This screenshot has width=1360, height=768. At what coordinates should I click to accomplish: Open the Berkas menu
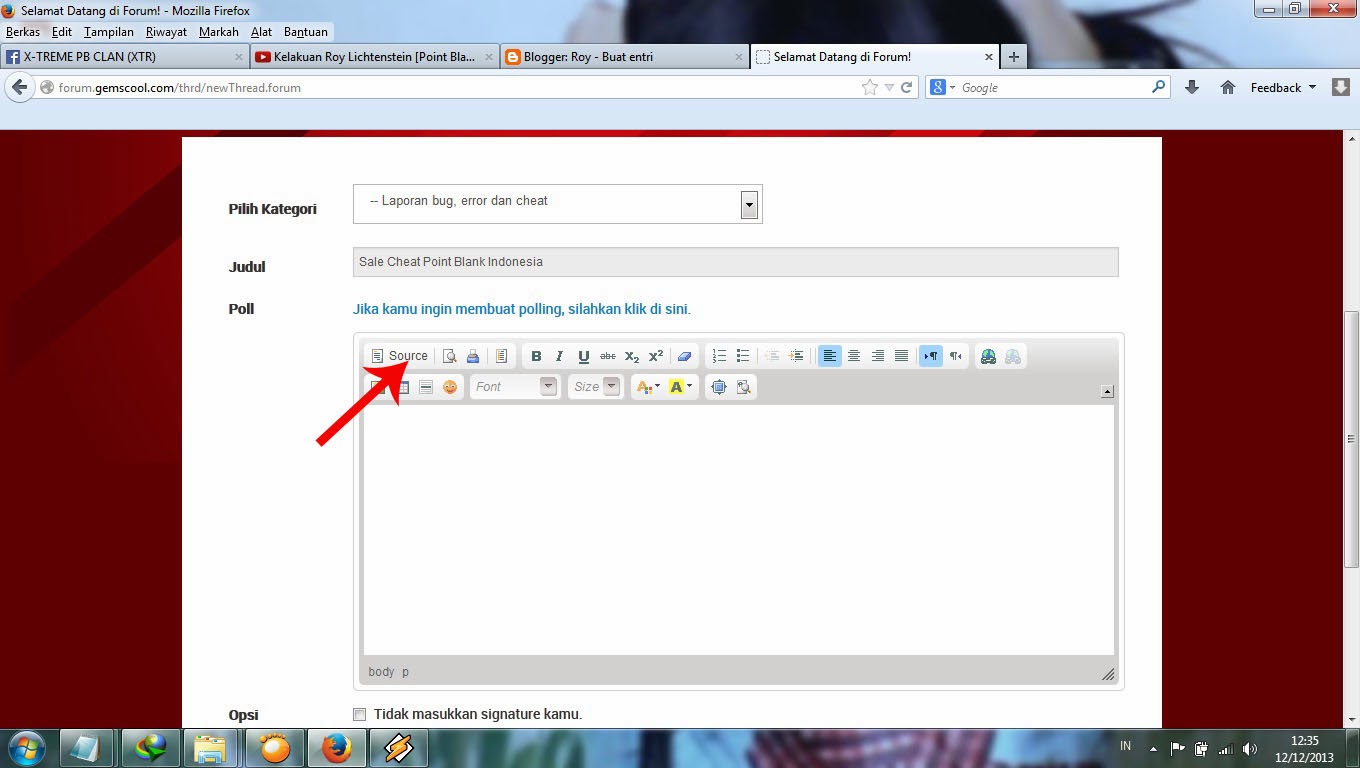coord(23,32)
